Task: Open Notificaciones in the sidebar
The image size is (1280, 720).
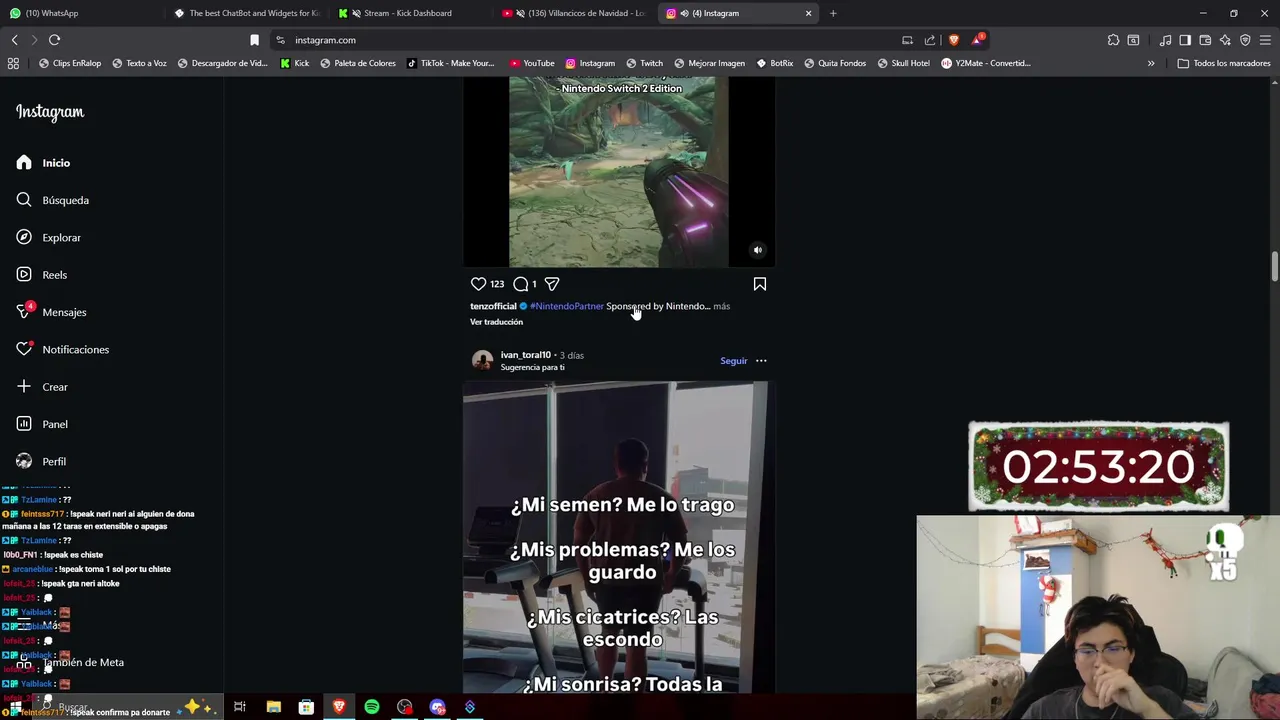Action: click(64, 349)
